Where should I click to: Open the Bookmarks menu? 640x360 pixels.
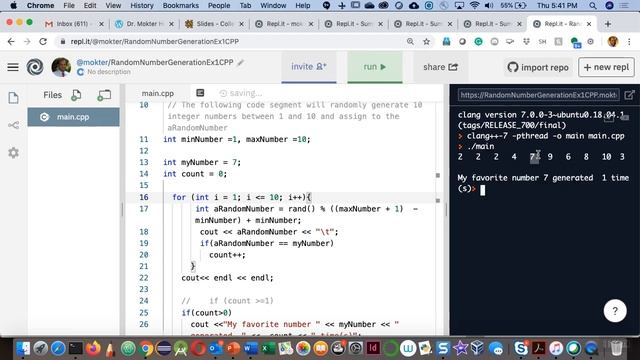pos(180,5)
